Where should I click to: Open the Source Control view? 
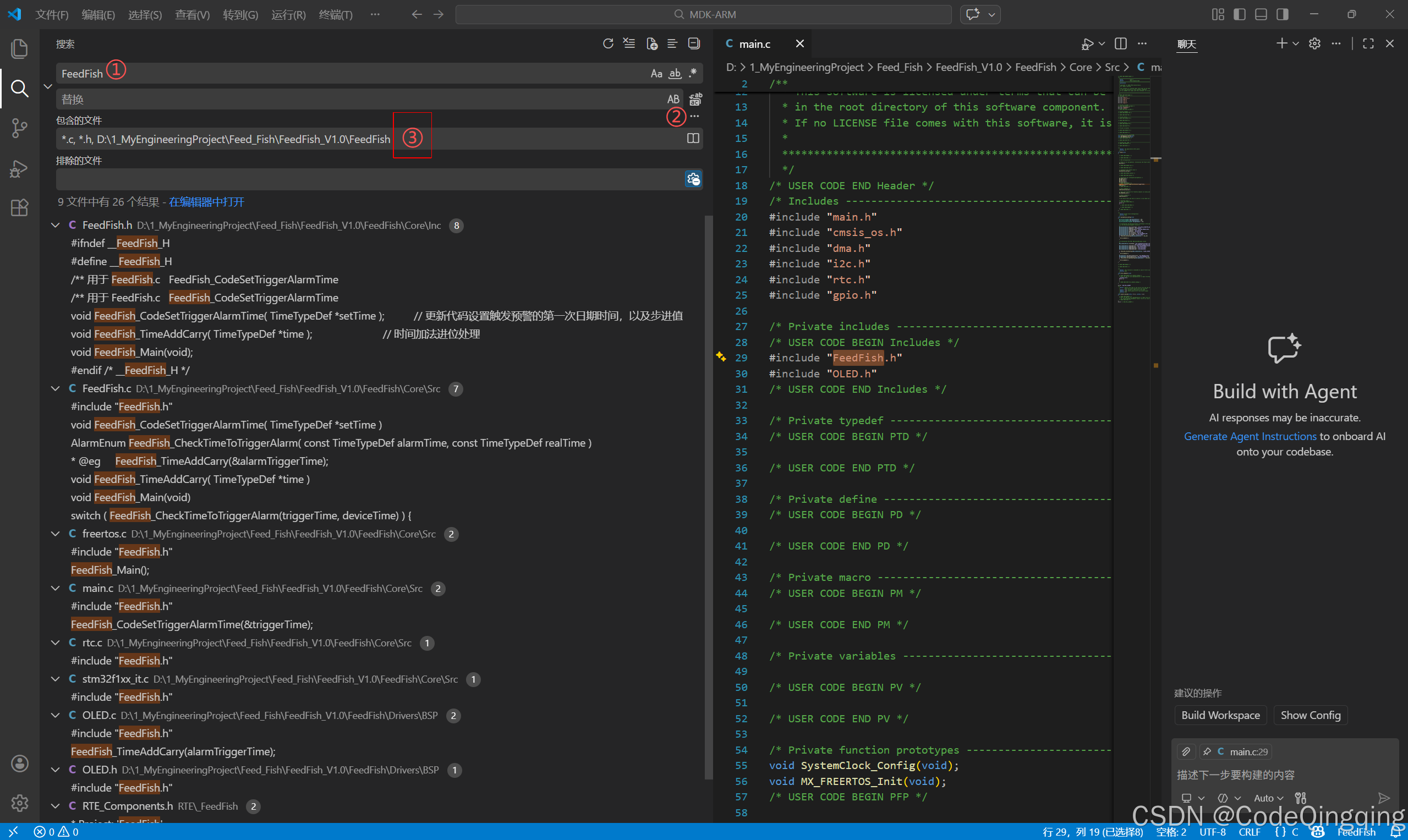point(19,129)
